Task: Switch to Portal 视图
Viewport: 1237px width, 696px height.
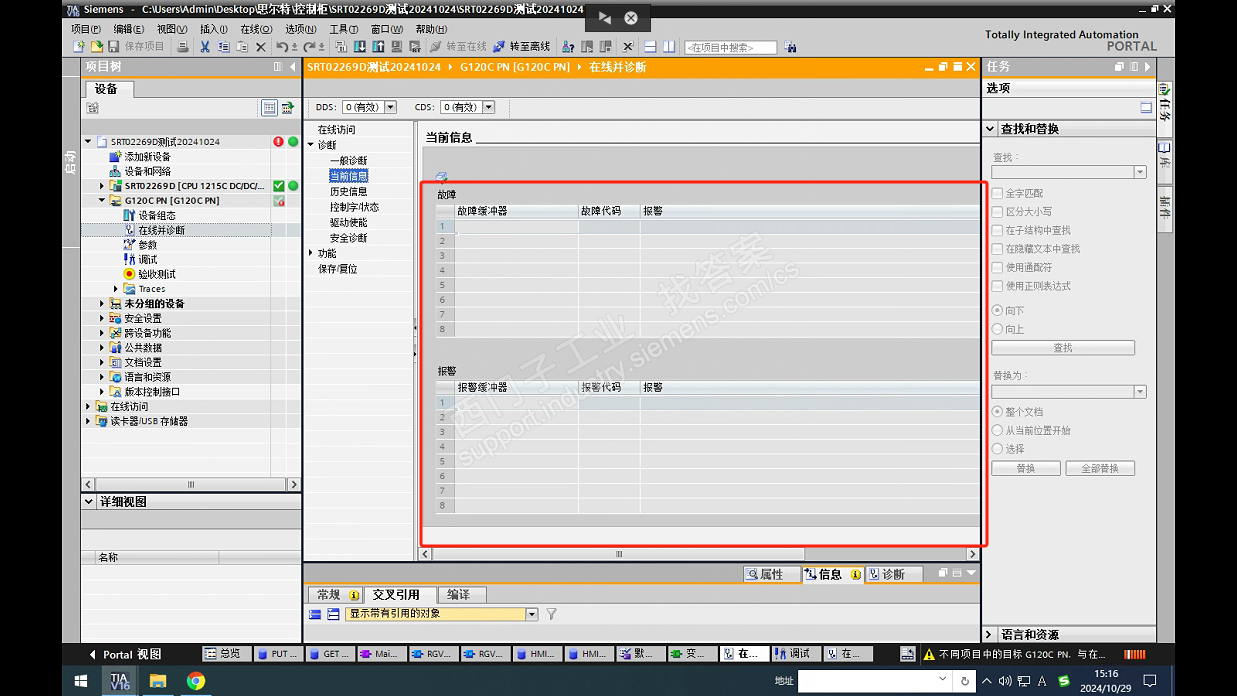Action: pyautogui.click(x=124, y=654)
